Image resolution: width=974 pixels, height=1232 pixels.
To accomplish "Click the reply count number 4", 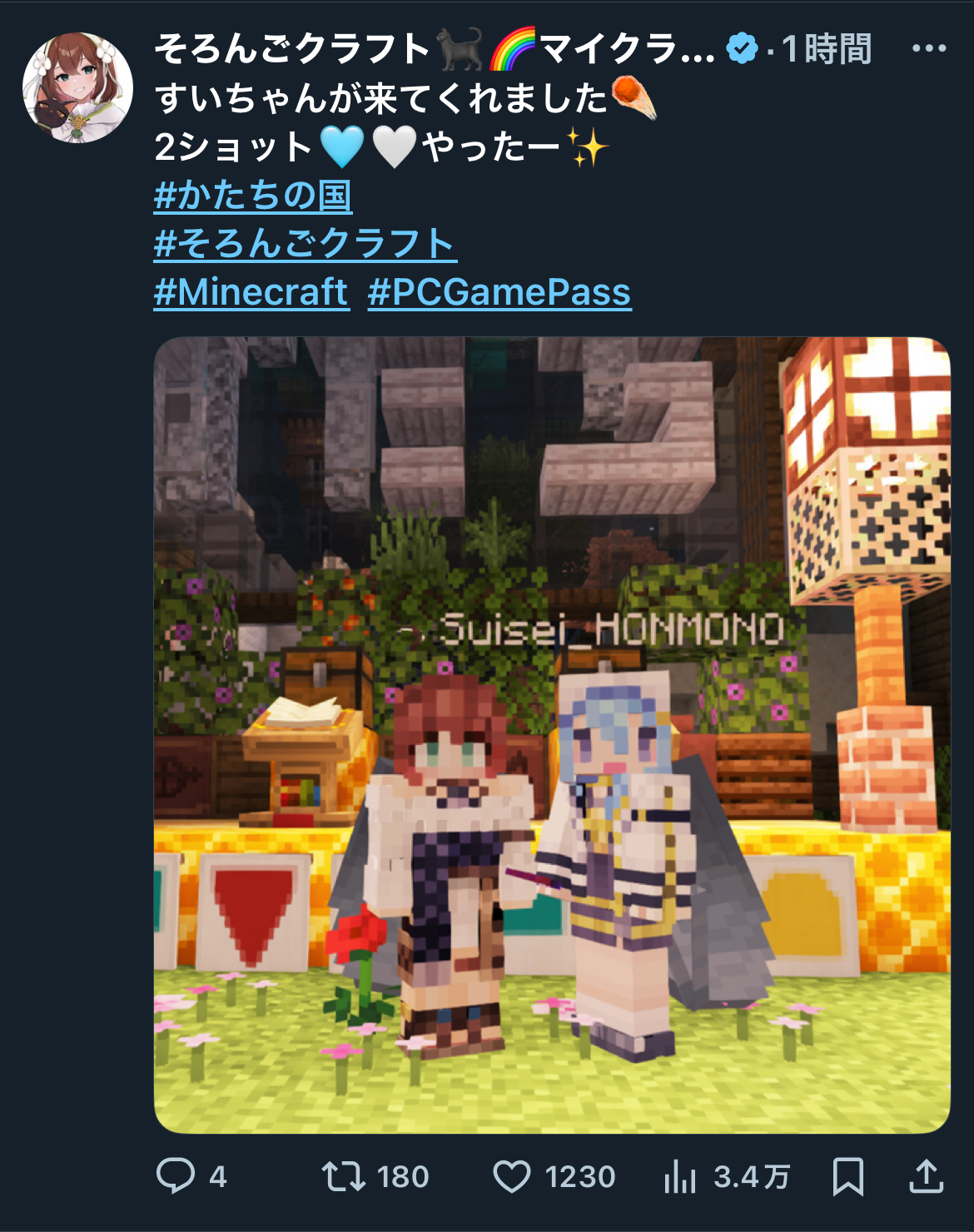I will pyautogui.click(x=217, y=1177).
